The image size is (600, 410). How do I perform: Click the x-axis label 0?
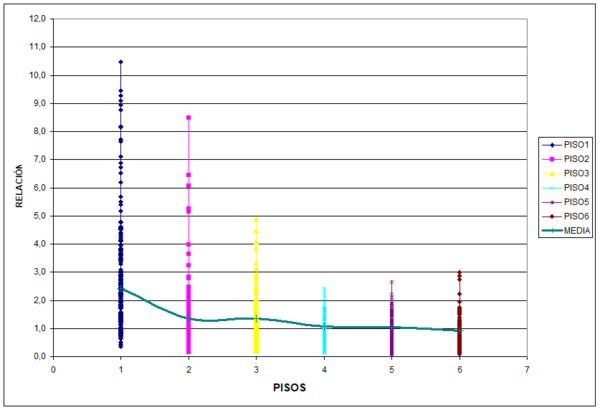(x=54, y=369)
